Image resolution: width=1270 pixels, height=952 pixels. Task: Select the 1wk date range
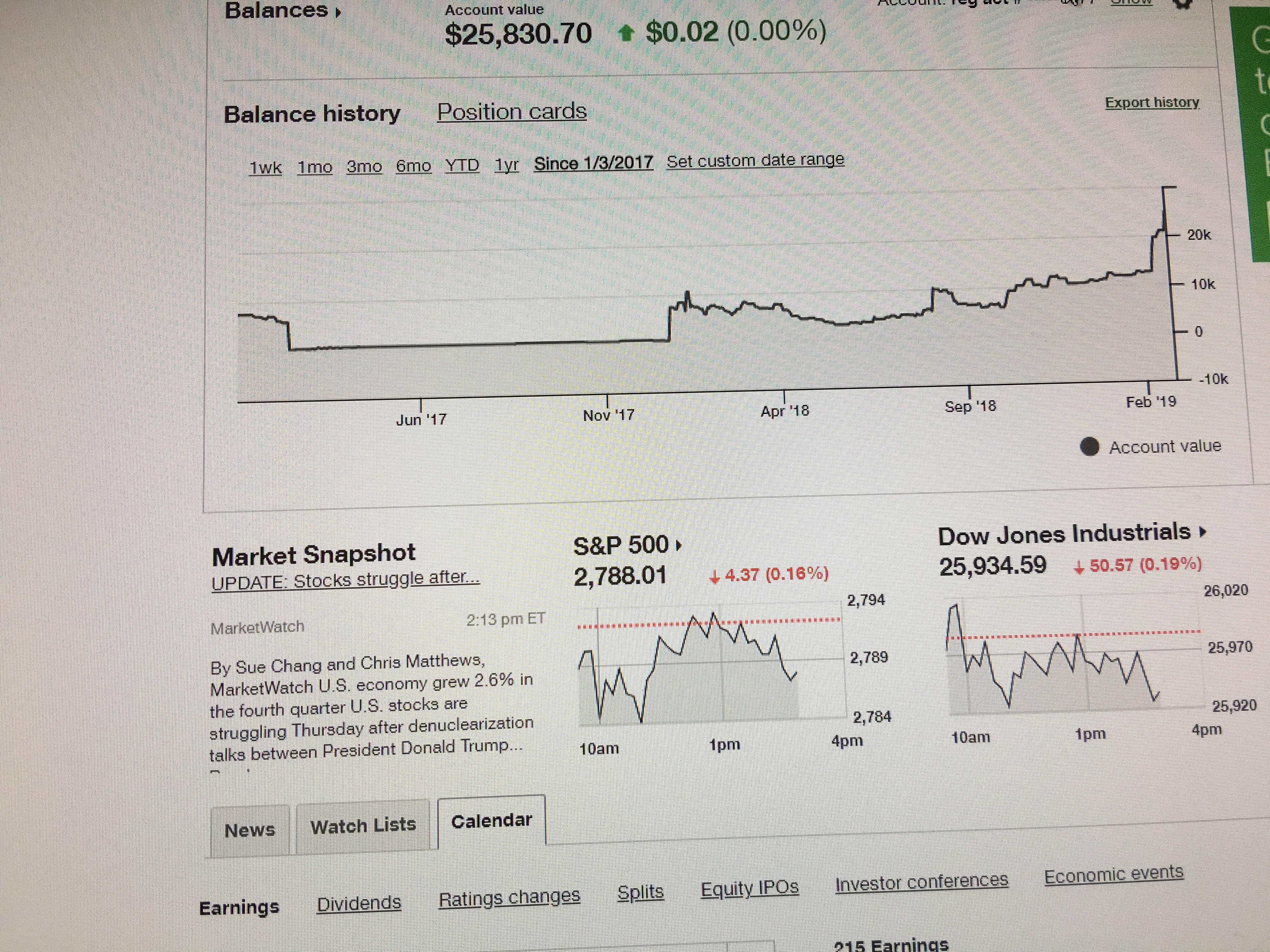[x=265, y=167]
